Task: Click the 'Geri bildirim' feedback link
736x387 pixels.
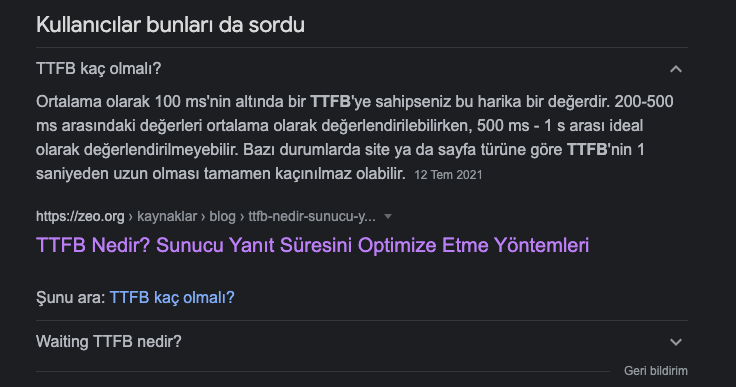Action: pos(656,371)
